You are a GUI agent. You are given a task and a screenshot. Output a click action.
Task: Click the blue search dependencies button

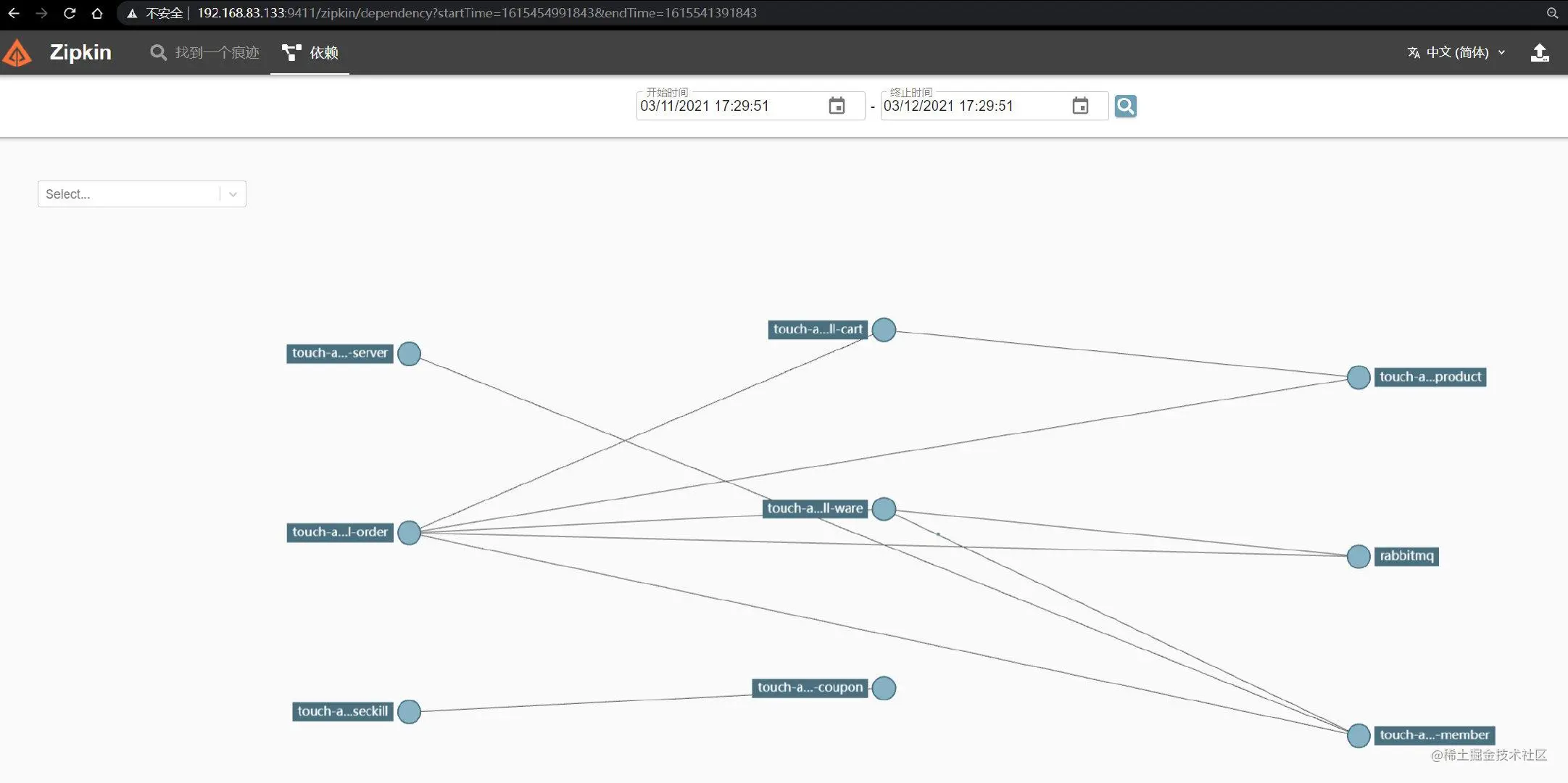point(1125,106)
